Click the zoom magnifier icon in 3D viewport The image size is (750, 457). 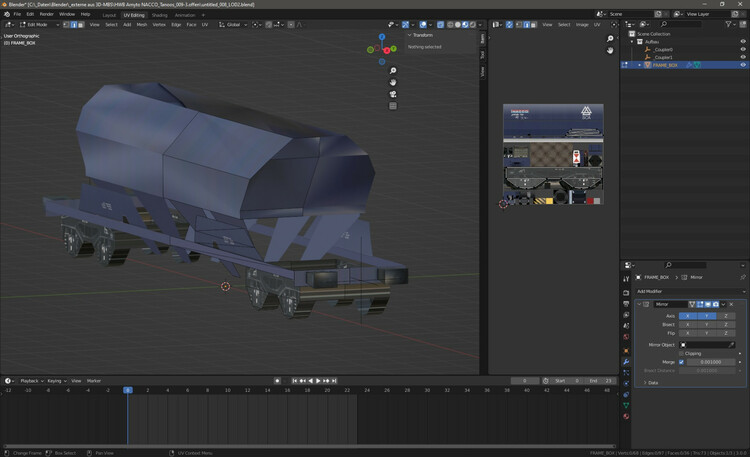click(393, 70)
